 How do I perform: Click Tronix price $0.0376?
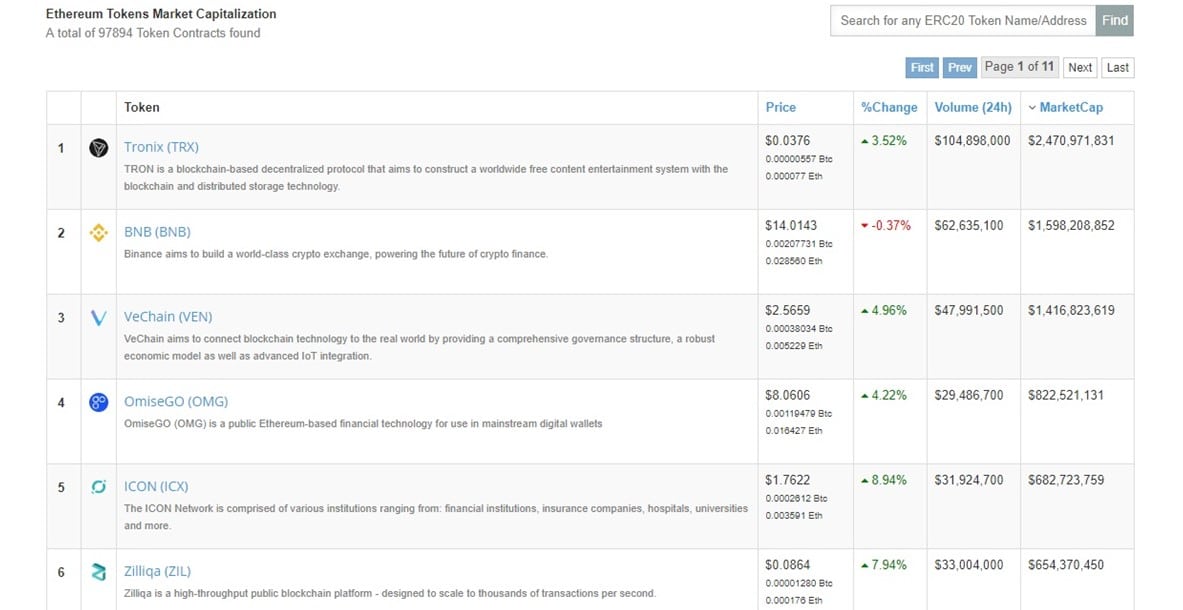coord(787,140)
